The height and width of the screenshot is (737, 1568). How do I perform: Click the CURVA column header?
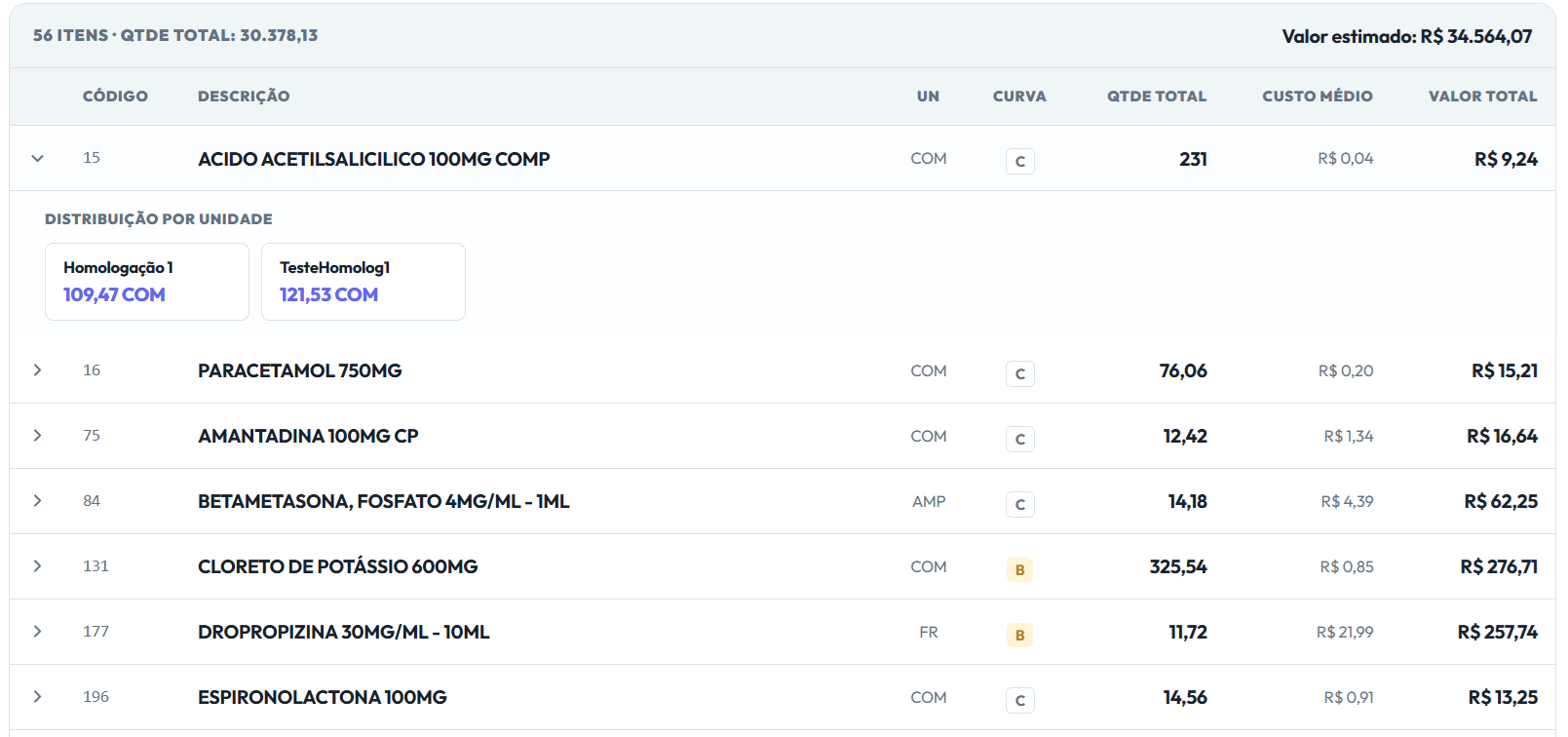click(x=1019, y=97)
